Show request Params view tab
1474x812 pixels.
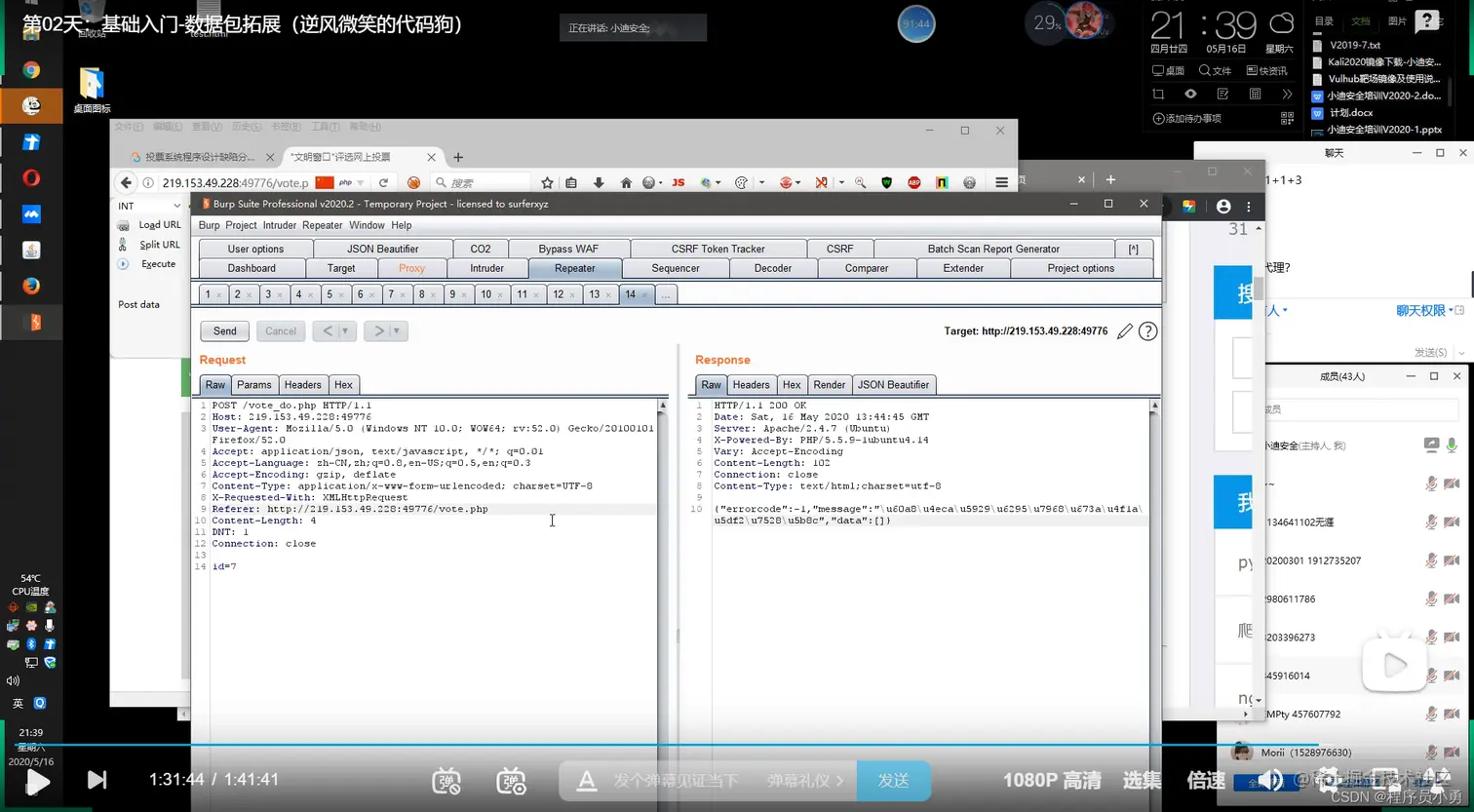point(254,385)
